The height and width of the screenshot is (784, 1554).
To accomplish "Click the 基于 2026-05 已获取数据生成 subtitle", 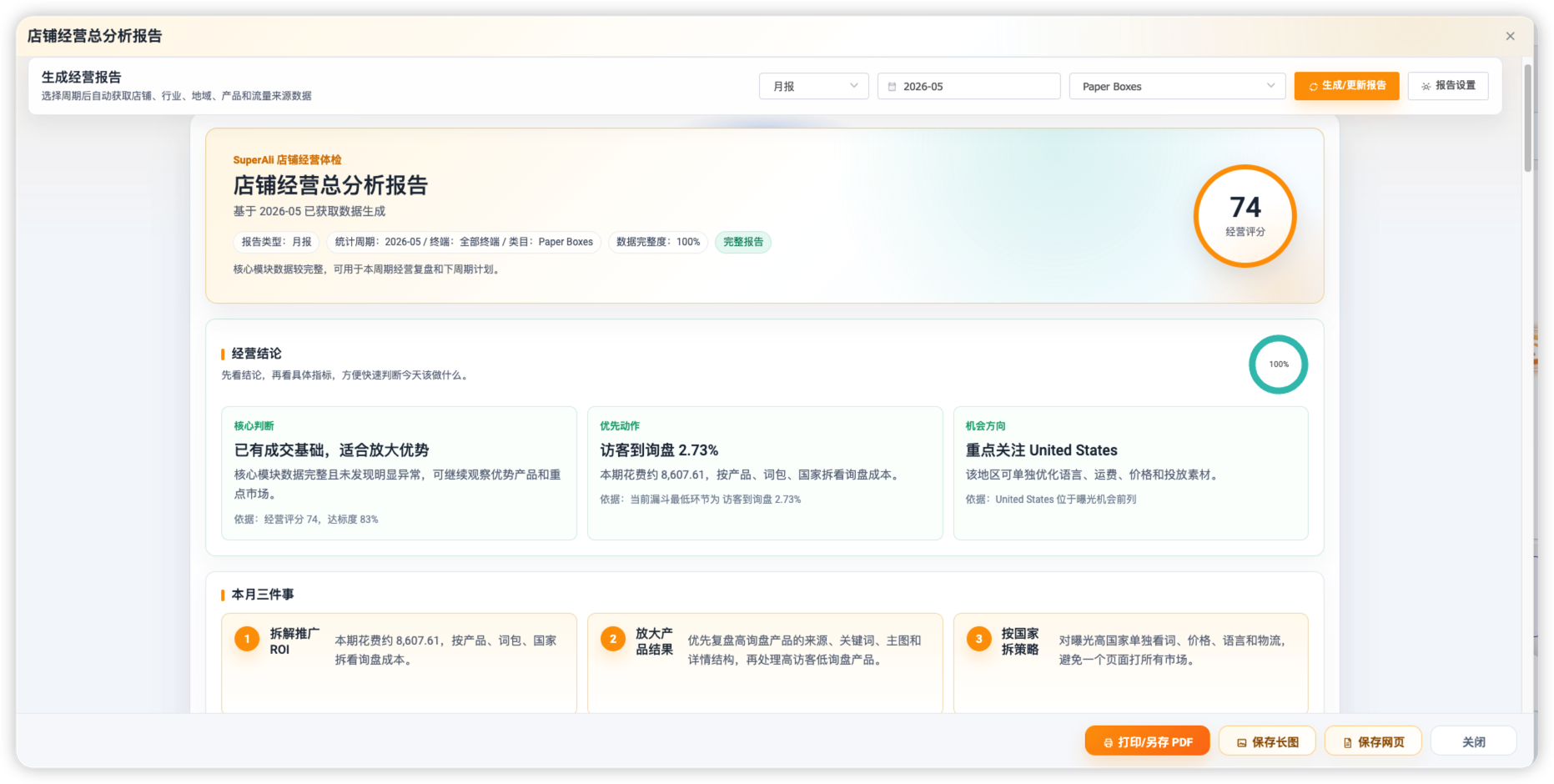I will click(309, 211).
